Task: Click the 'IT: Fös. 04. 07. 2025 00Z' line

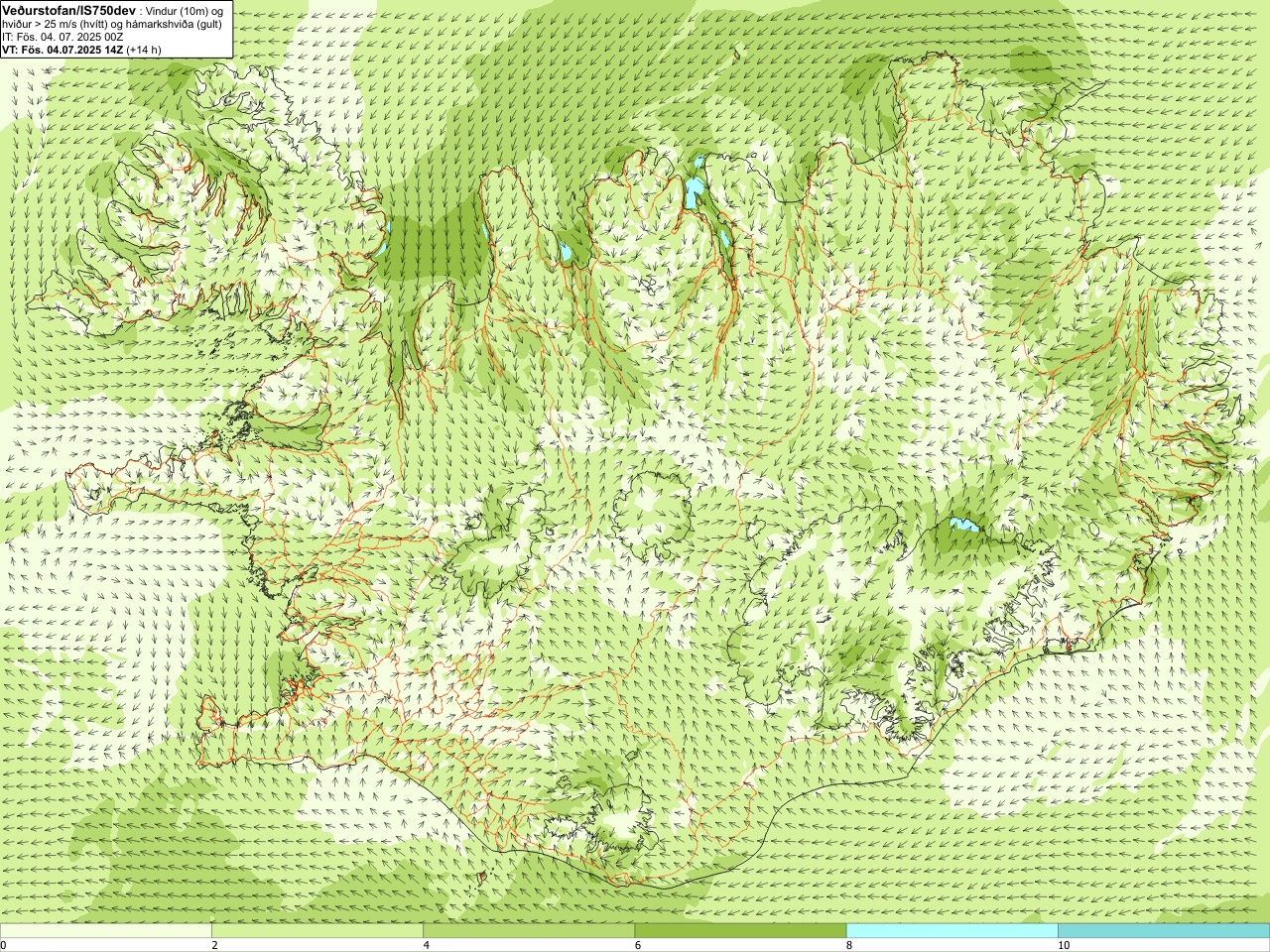Action: pos(63,36)
